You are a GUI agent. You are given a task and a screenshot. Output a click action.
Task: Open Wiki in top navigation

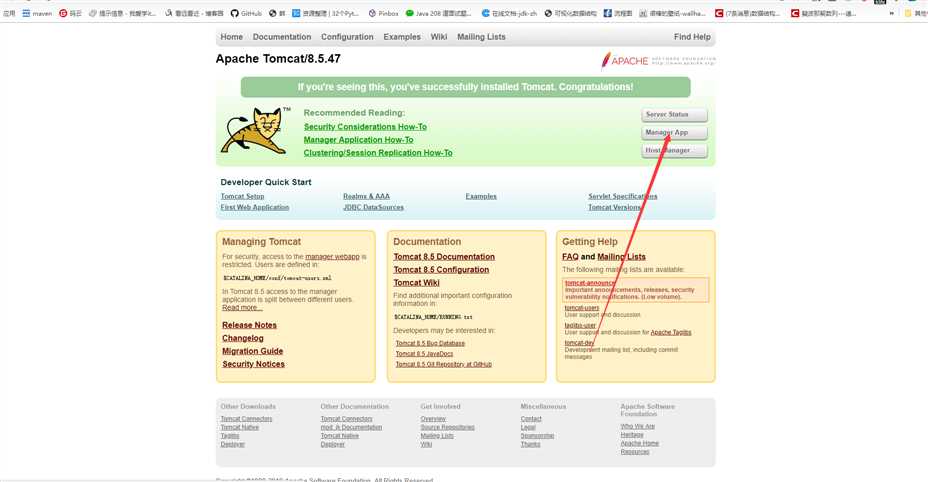439,37
